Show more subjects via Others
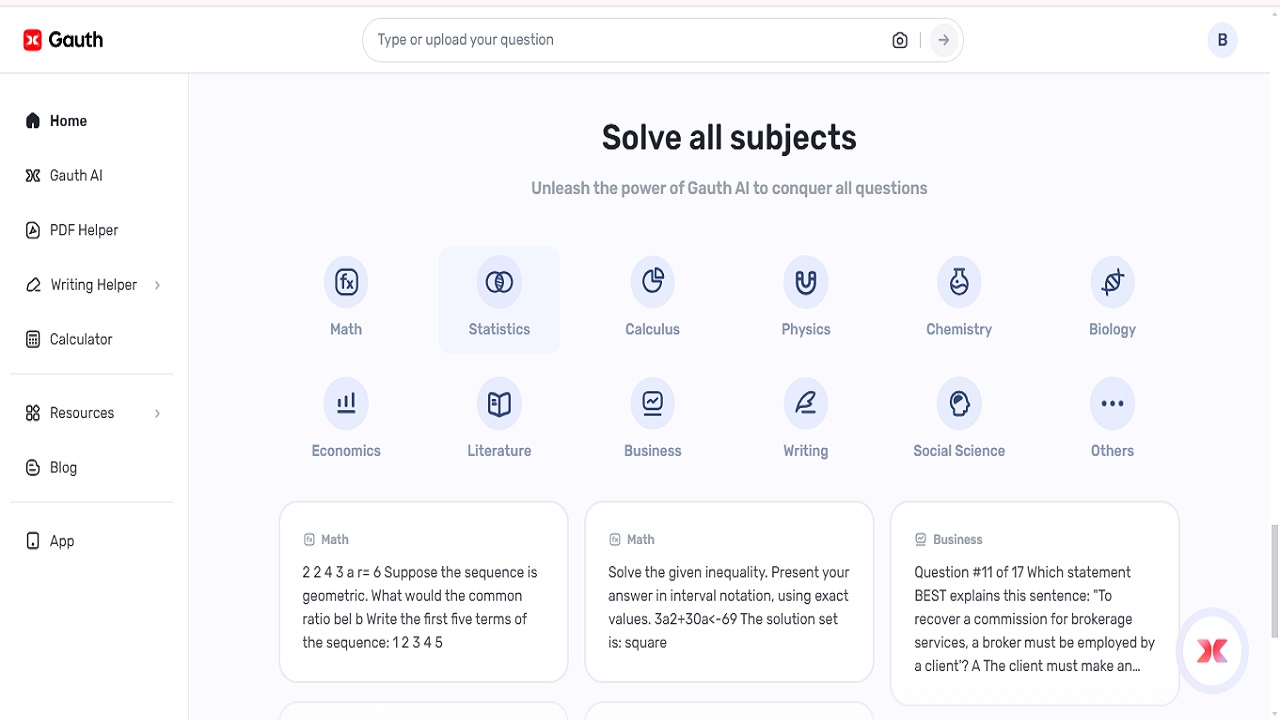 coord(1112,404)
